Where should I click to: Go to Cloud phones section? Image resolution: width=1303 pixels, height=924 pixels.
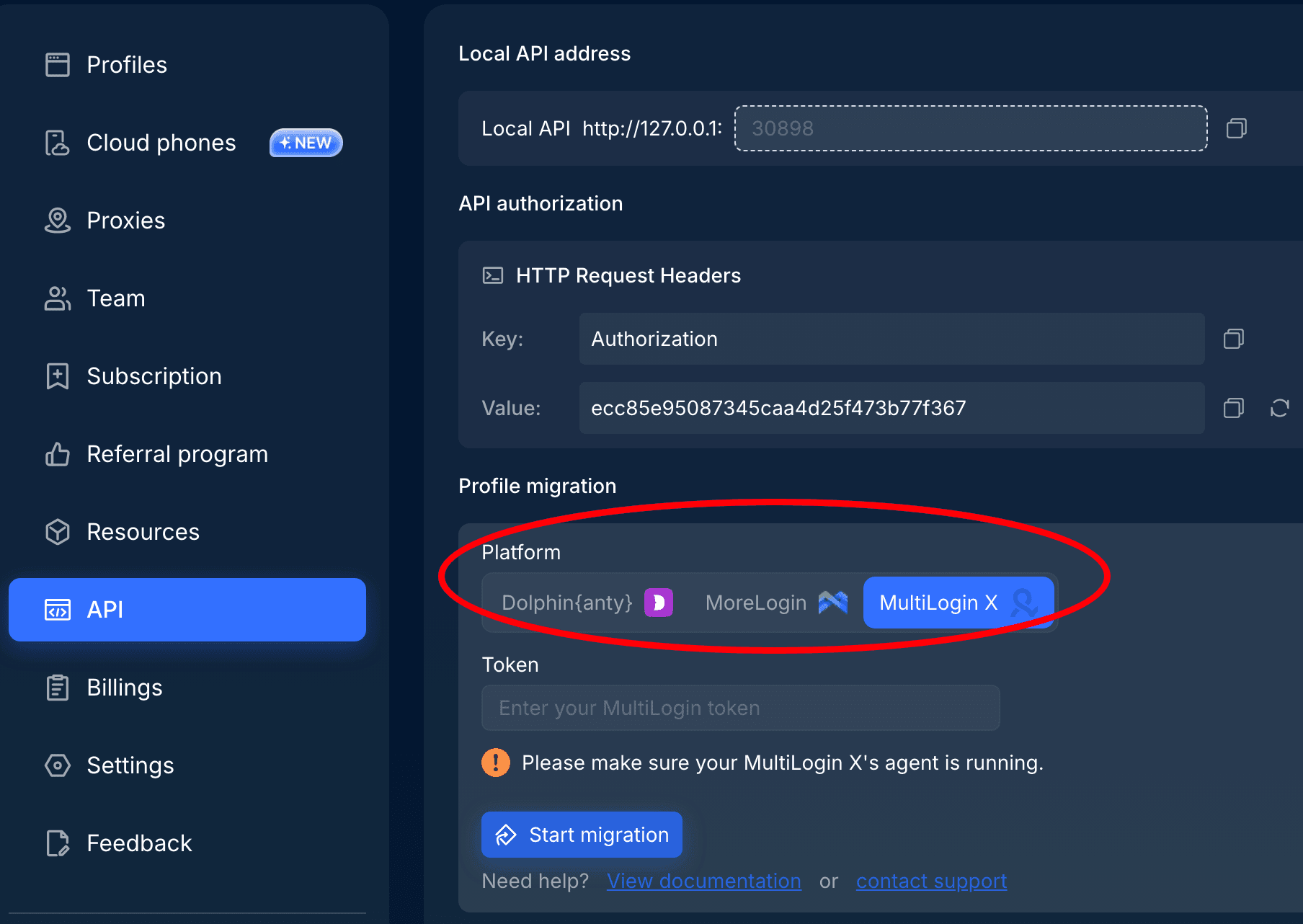pos(161,143)
